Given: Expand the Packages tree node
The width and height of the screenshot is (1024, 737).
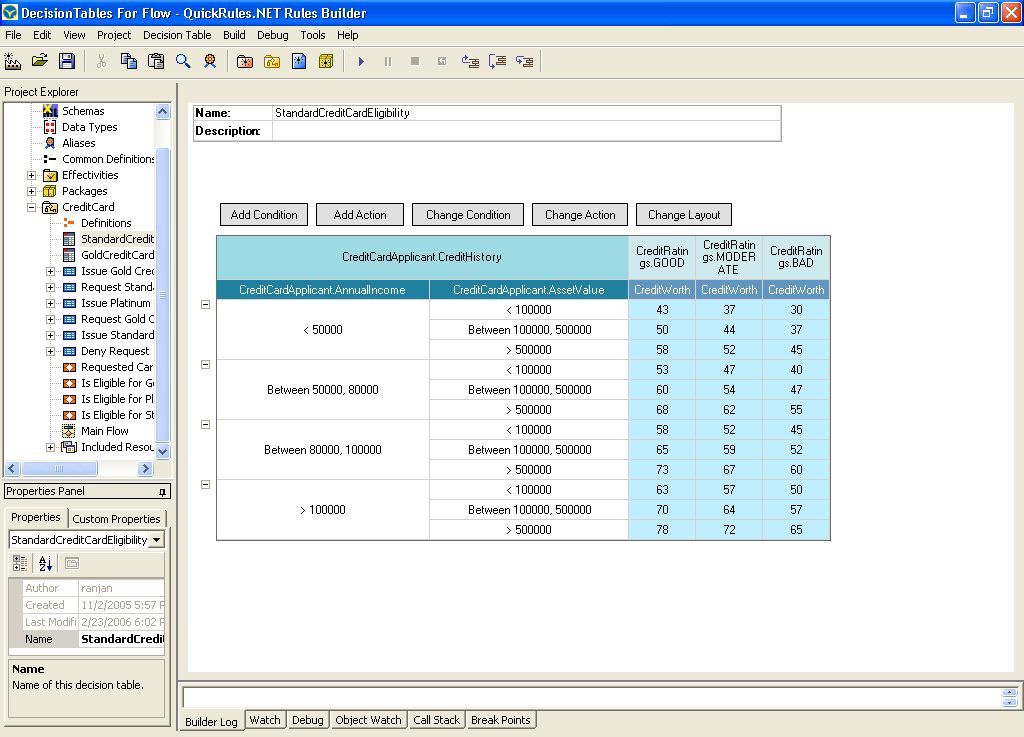Looking at the screenshot, I should [x=32, y=191].
